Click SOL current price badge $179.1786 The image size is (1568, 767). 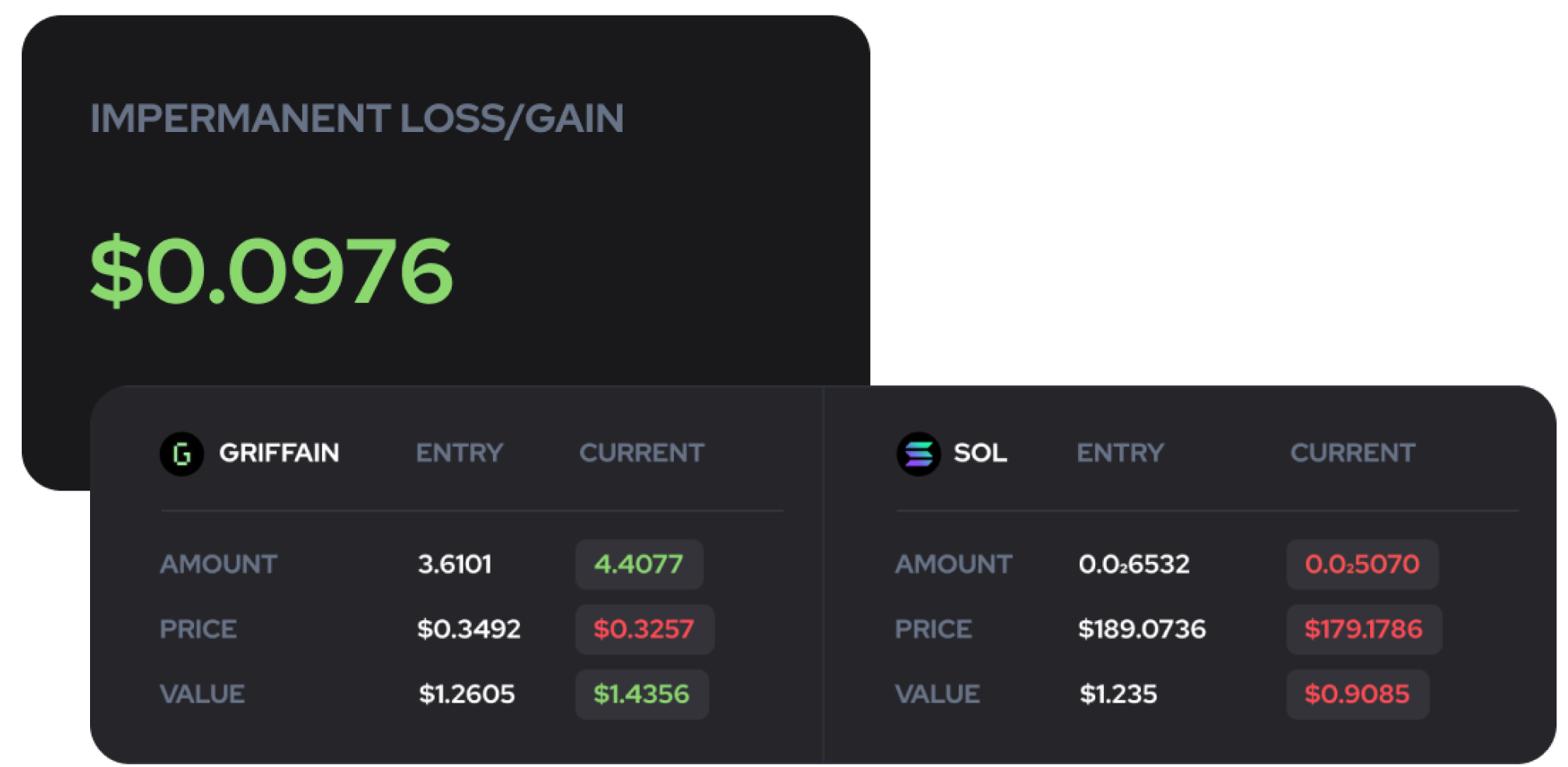1364,629
